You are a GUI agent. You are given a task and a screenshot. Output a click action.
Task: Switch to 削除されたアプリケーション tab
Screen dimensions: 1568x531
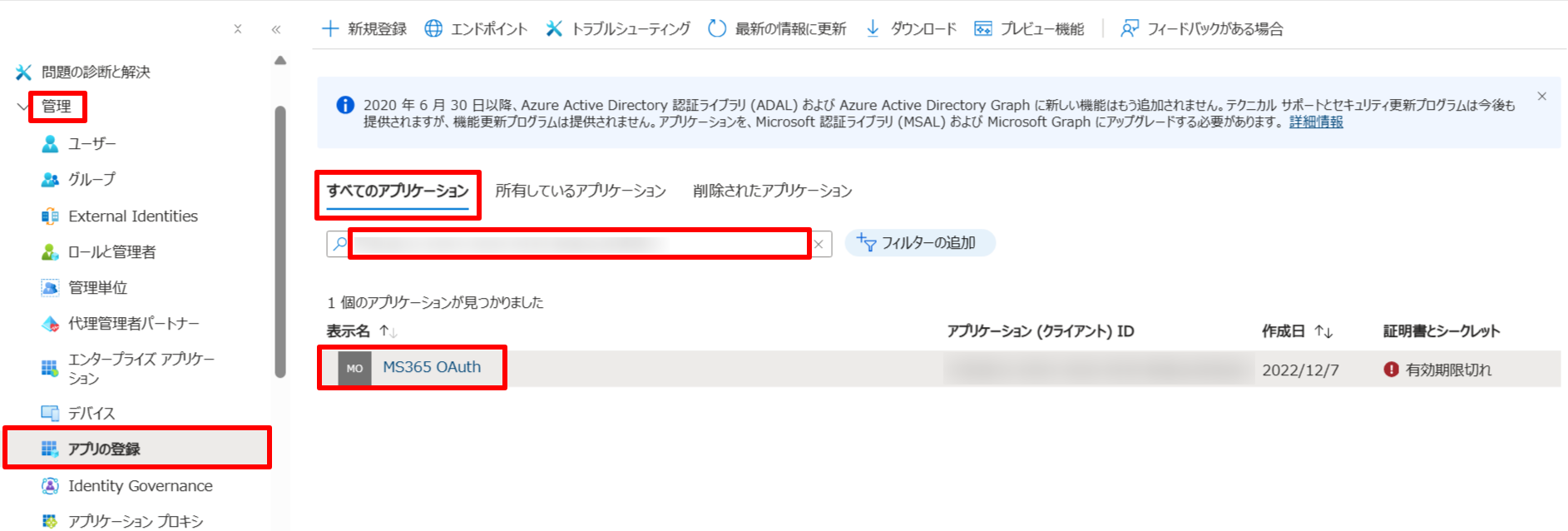click(x=773, y=191)
